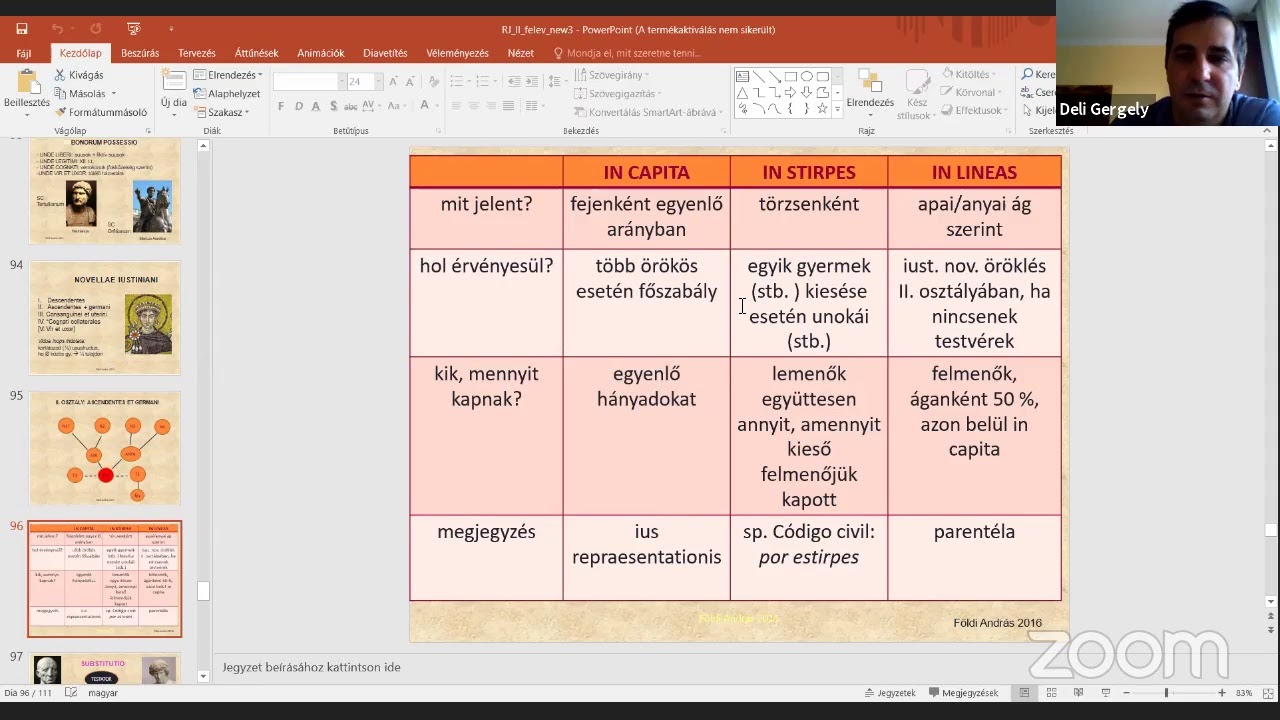Select the Formátummásoló format painter

click(x=101, y=112)
